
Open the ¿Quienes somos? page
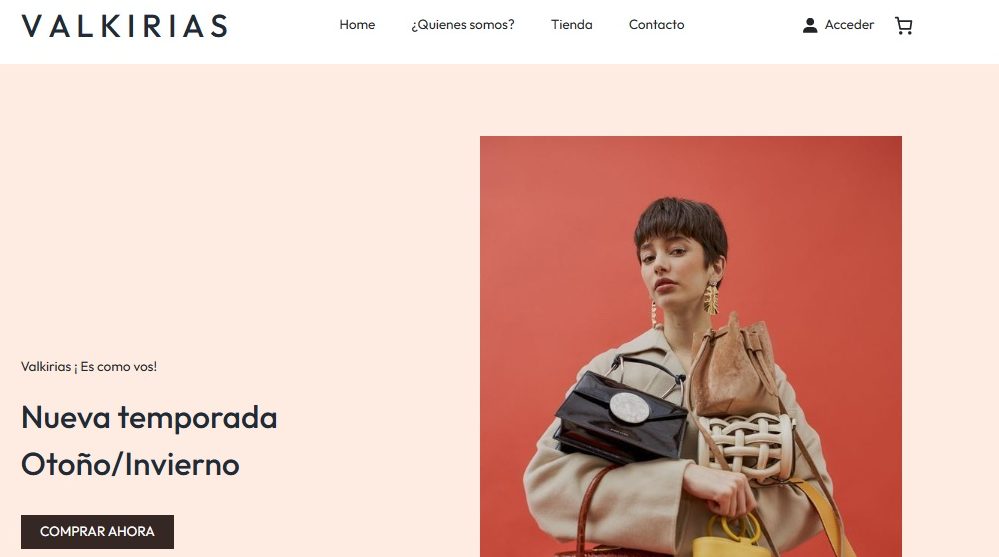pos(463,25)
